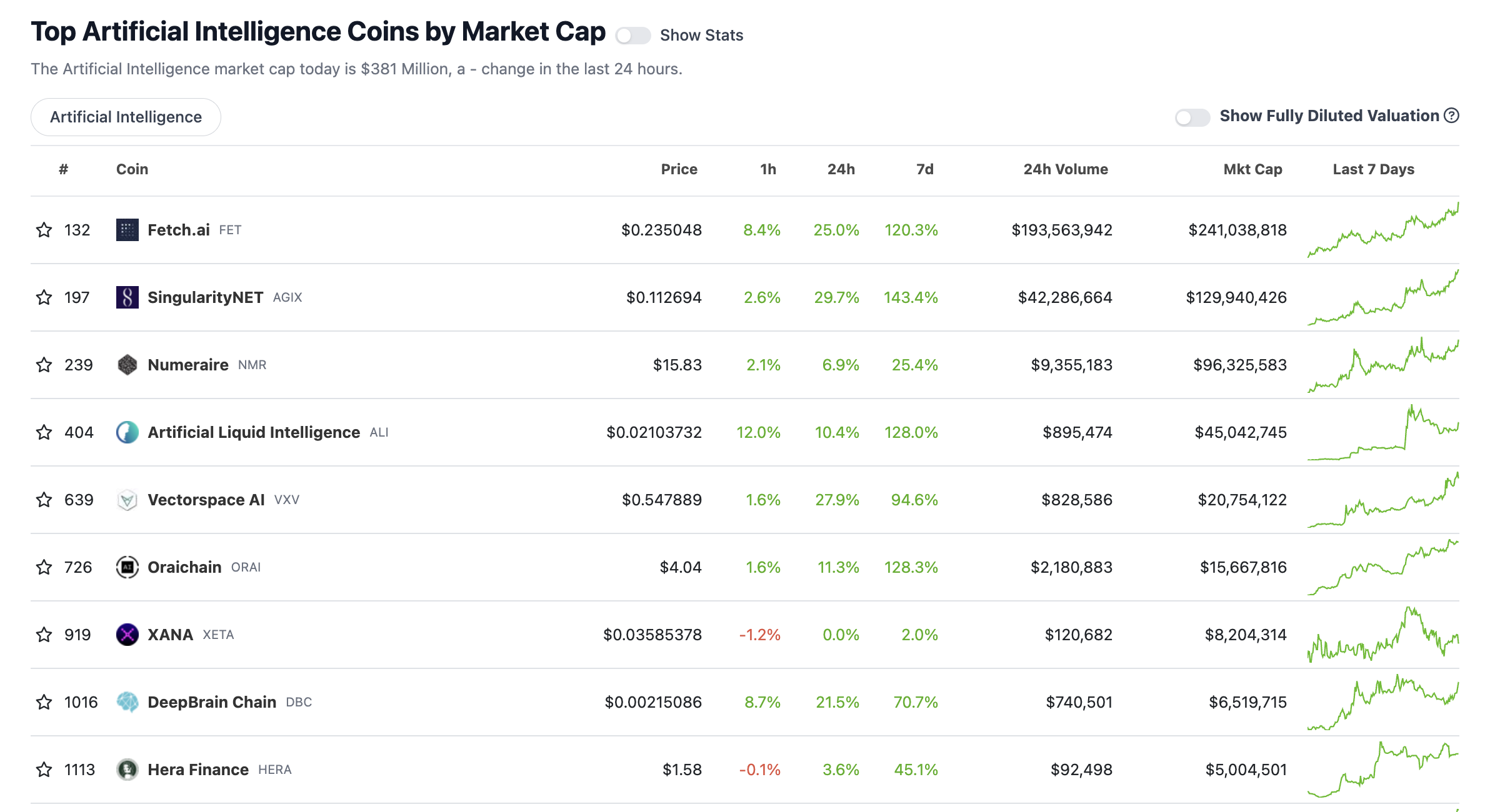Star Hera Finance in the list
This screenshot has height=812, width=1495.
point(44,770)
